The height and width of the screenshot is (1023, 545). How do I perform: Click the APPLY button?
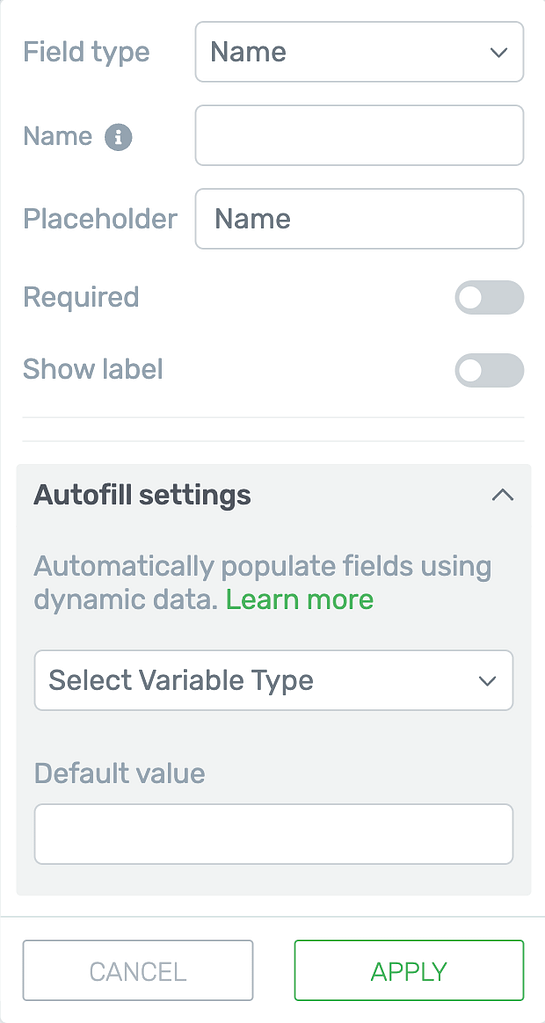[409, 970]
